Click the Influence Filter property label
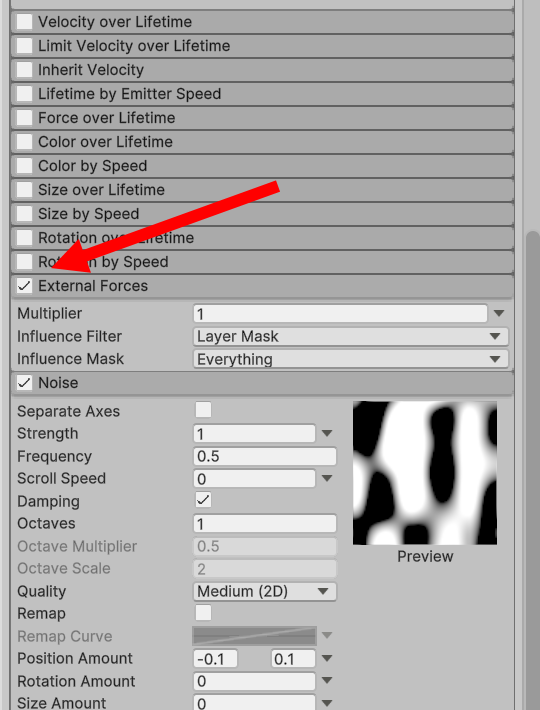Screen dimensions: 540x710 point(69,336)
